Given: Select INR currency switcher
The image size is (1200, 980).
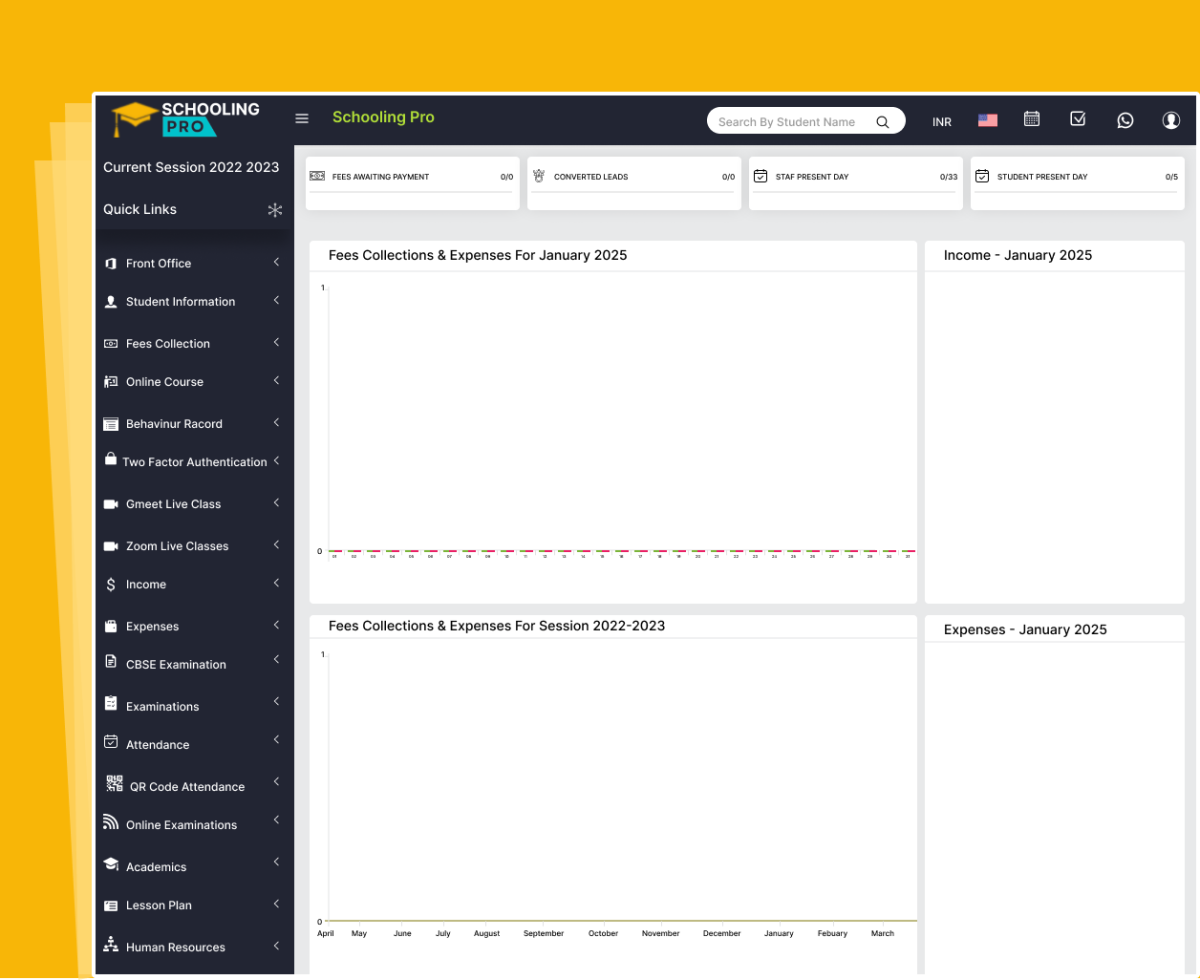Looking at the screenshot, I should coord(941,122).
